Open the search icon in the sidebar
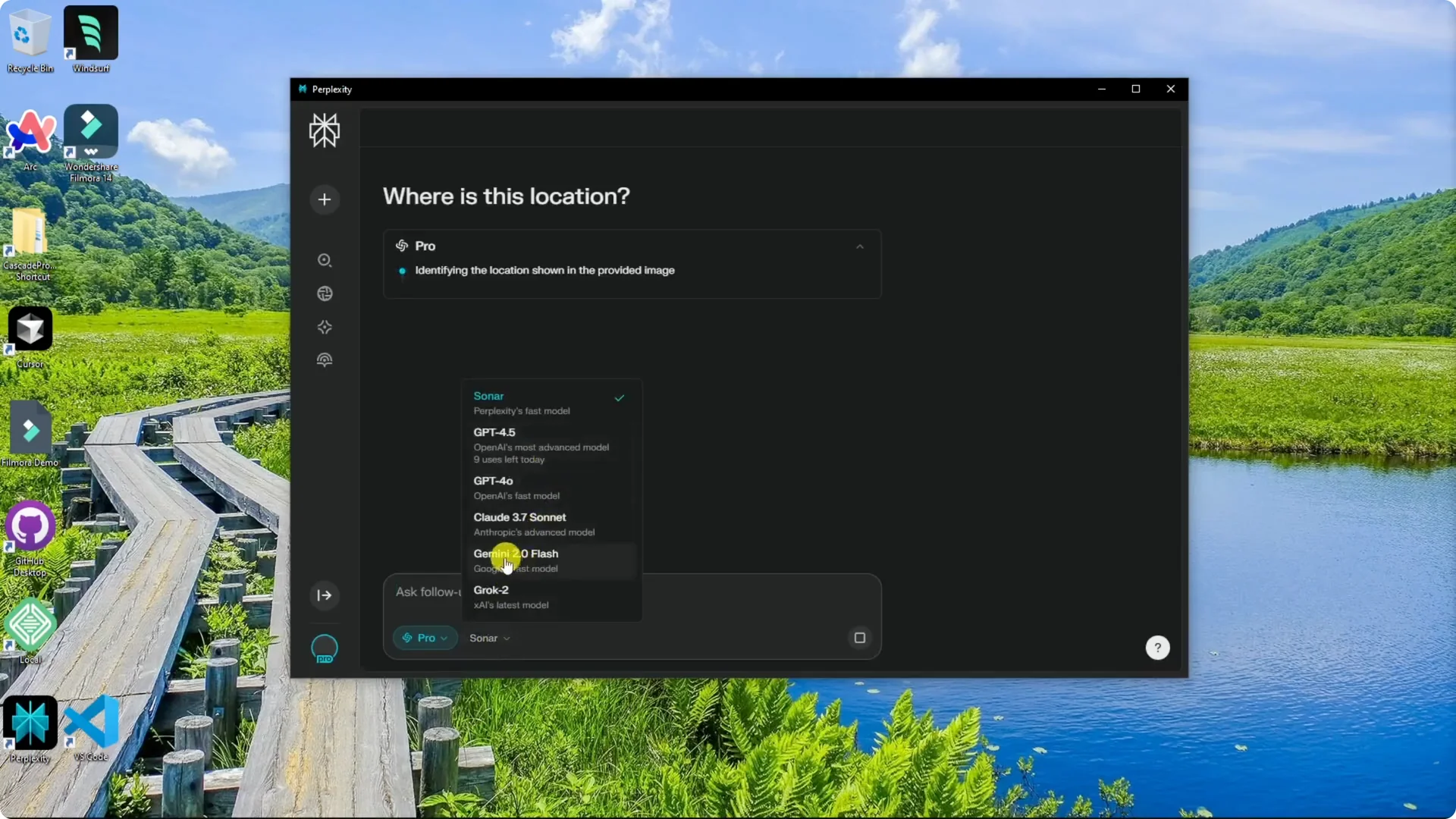The image size is (1456, 819). click(x=325, y=260)
